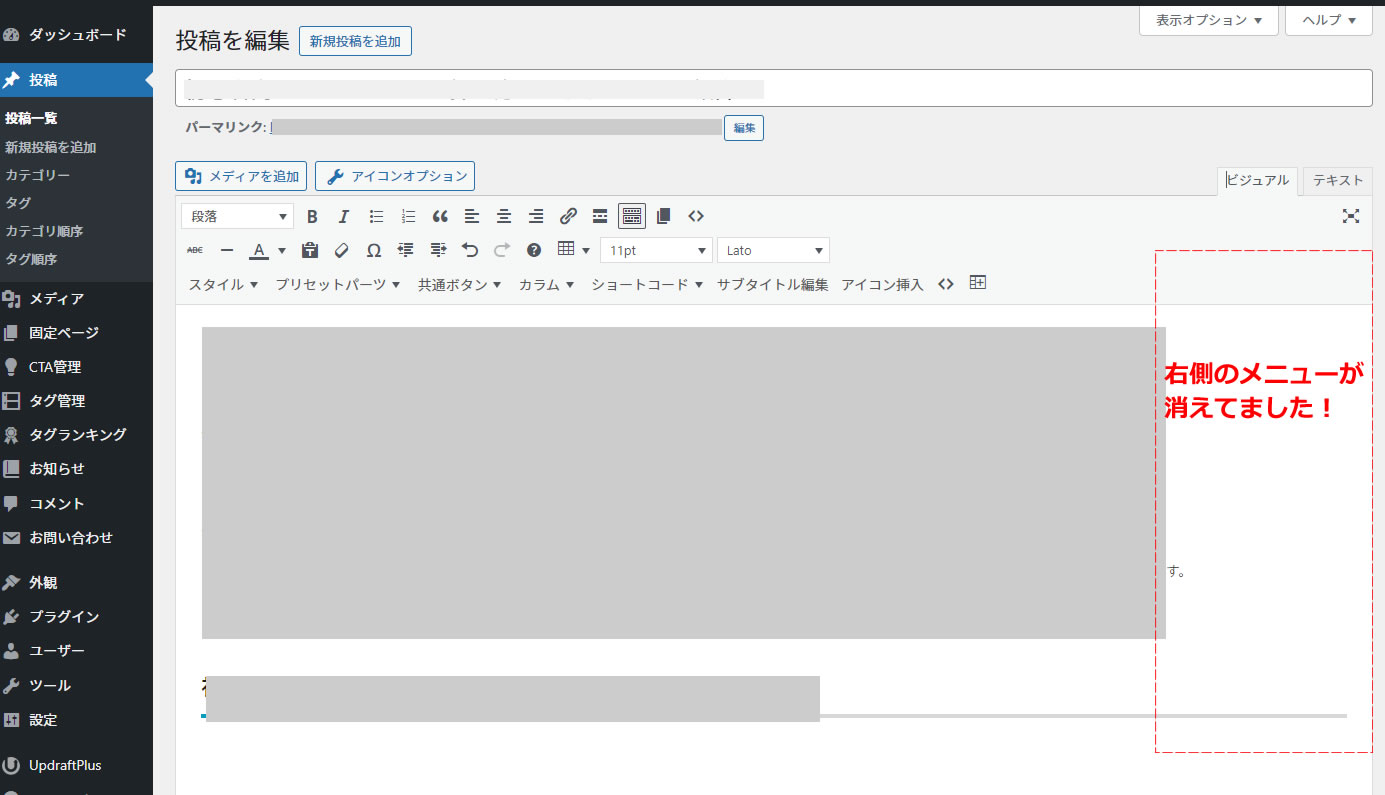Align text left
The height and width of the screenshot is (795, 1385).
[472, 216]
